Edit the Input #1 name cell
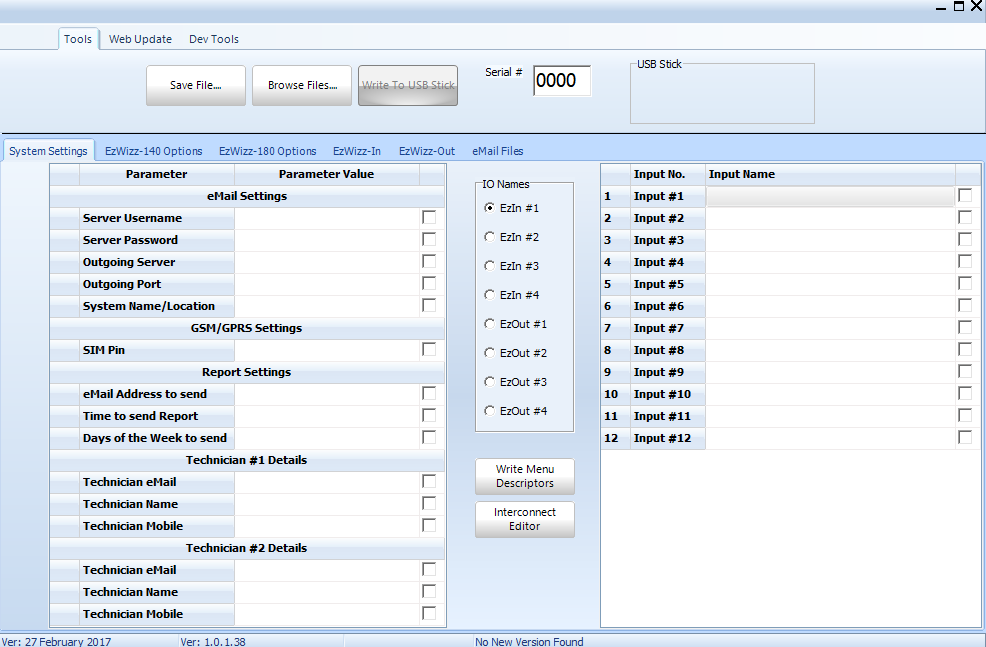Image resolution: width=986 pixels, height=647 pixels. tap(830, 196)
